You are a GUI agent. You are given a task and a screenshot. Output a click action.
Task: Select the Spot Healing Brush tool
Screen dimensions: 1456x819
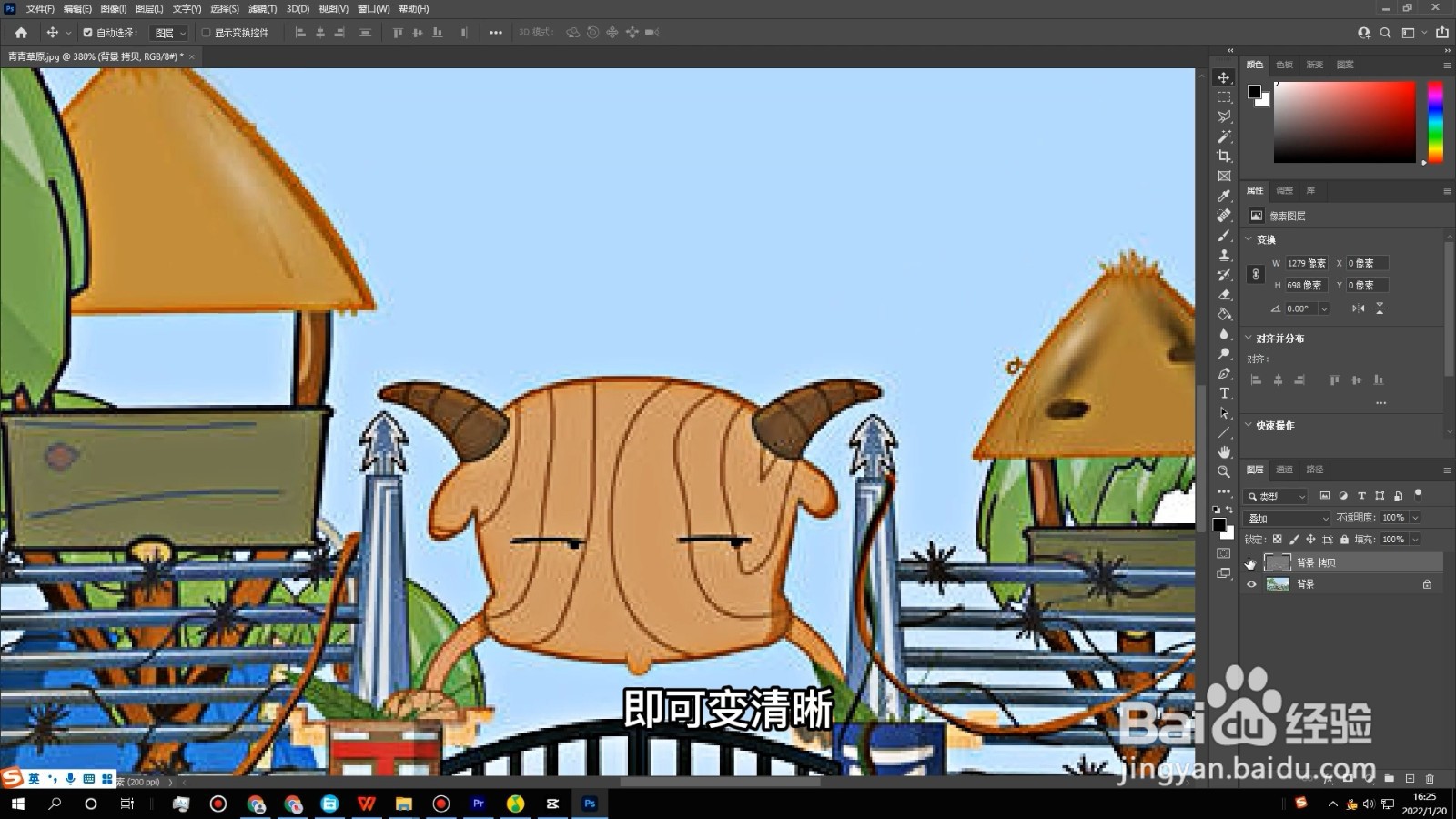tap(1224, 216)
